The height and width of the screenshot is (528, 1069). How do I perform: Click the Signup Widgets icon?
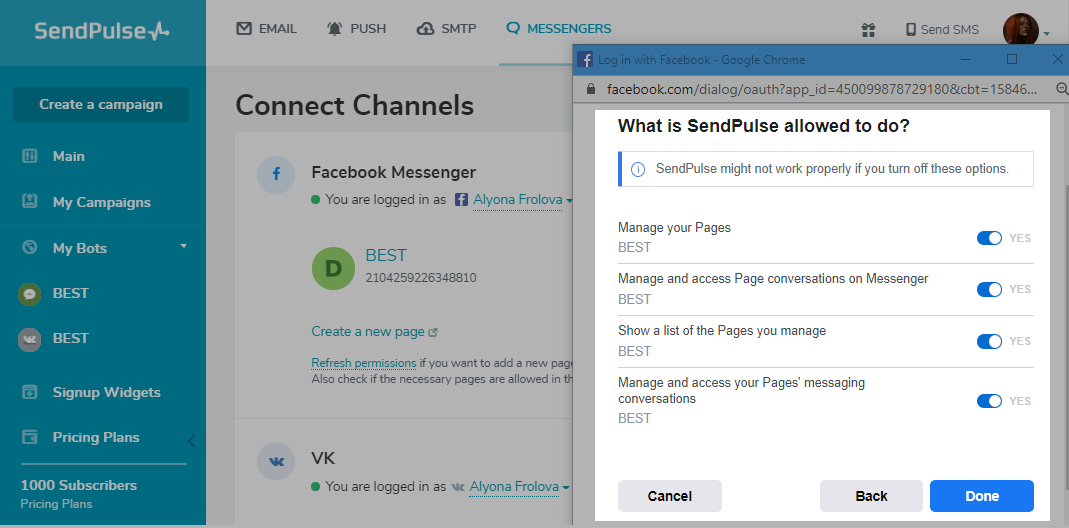(30, 392)
